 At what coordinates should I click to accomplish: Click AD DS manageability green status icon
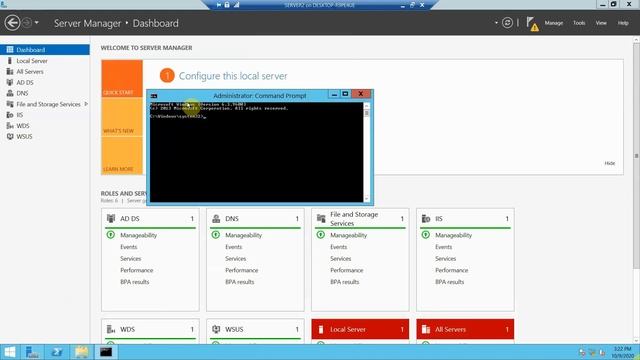click(111, 235)
